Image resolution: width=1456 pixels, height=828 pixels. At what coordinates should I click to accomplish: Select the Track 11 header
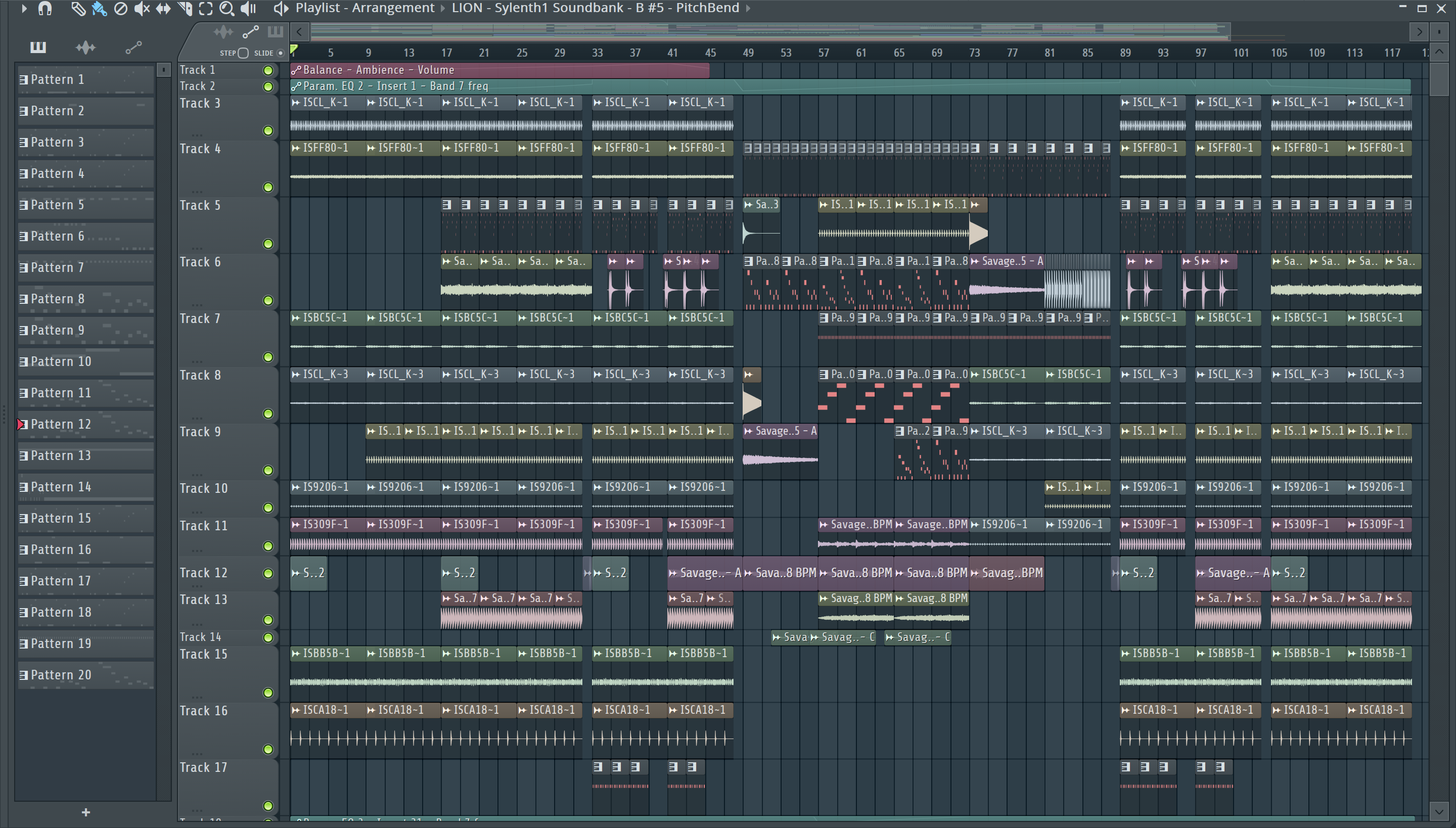point(227,536)
